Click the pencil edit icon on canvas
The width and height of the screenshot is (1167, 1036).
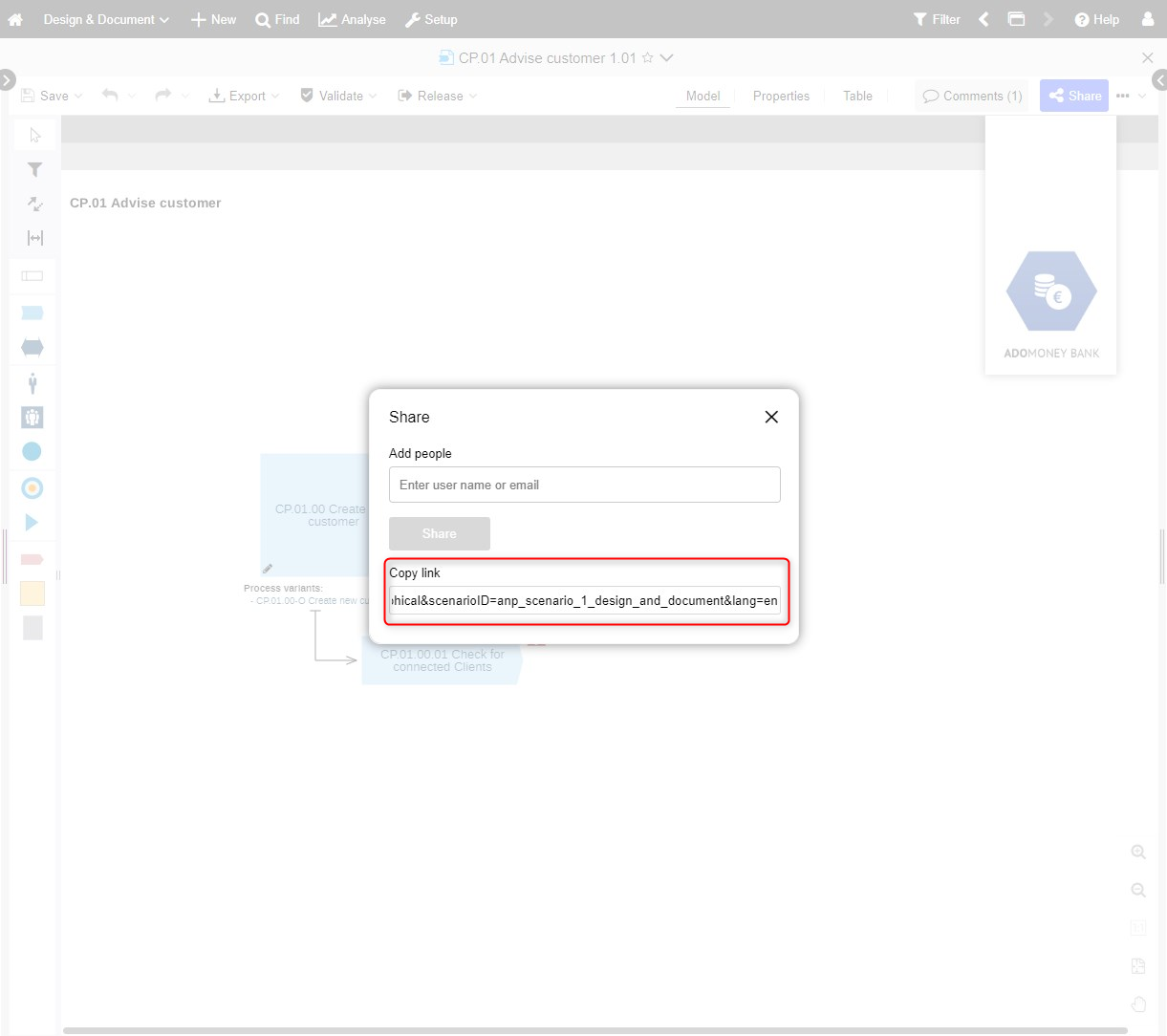[268, 569]
